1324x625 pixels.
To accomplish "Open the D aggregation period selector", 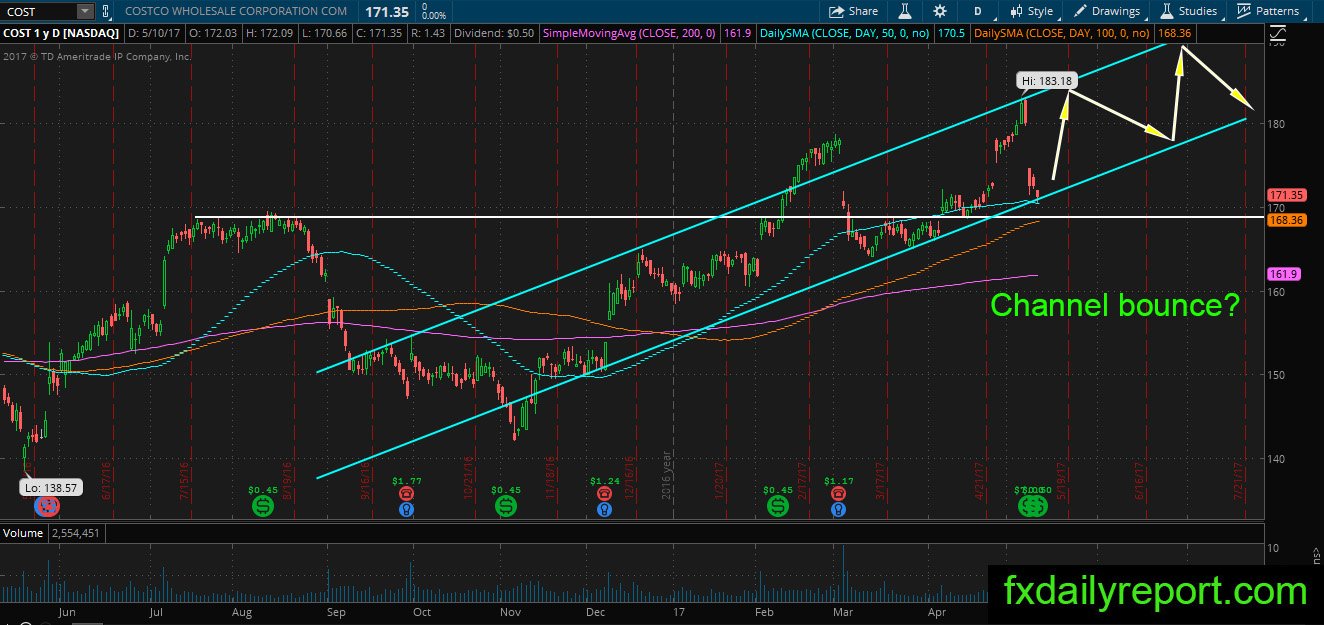I will coord(977,11).
